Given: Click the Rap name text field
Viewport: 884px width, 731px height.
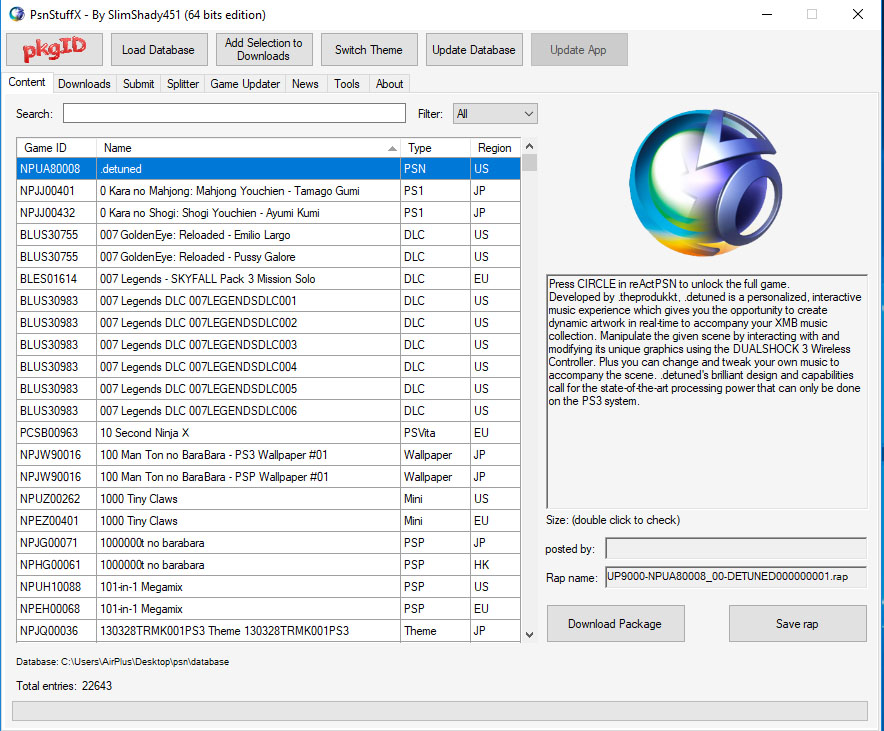Looking at the screenshot, I should coord(736,578).
